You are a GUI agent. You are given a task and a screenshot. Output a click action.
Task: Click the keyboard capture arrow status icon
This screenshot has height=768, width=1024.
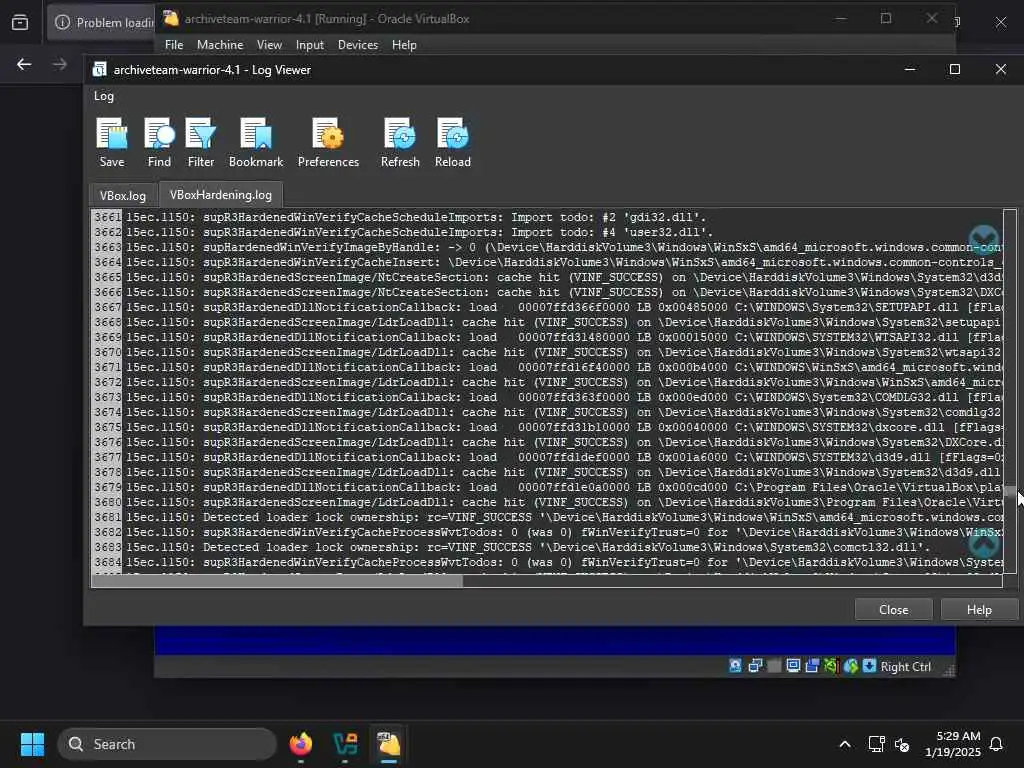[869, 665]
